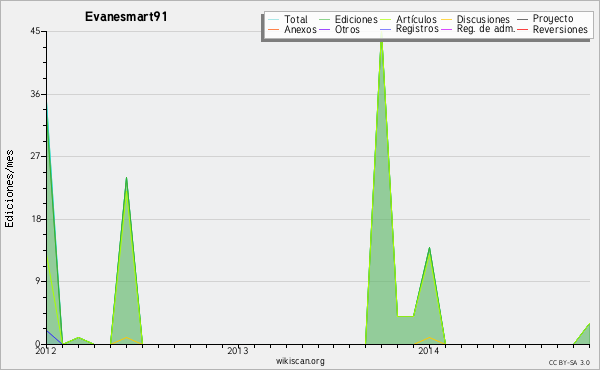Select the Discusiones legend entry
600x370 pixels.
tap(483, 19)
